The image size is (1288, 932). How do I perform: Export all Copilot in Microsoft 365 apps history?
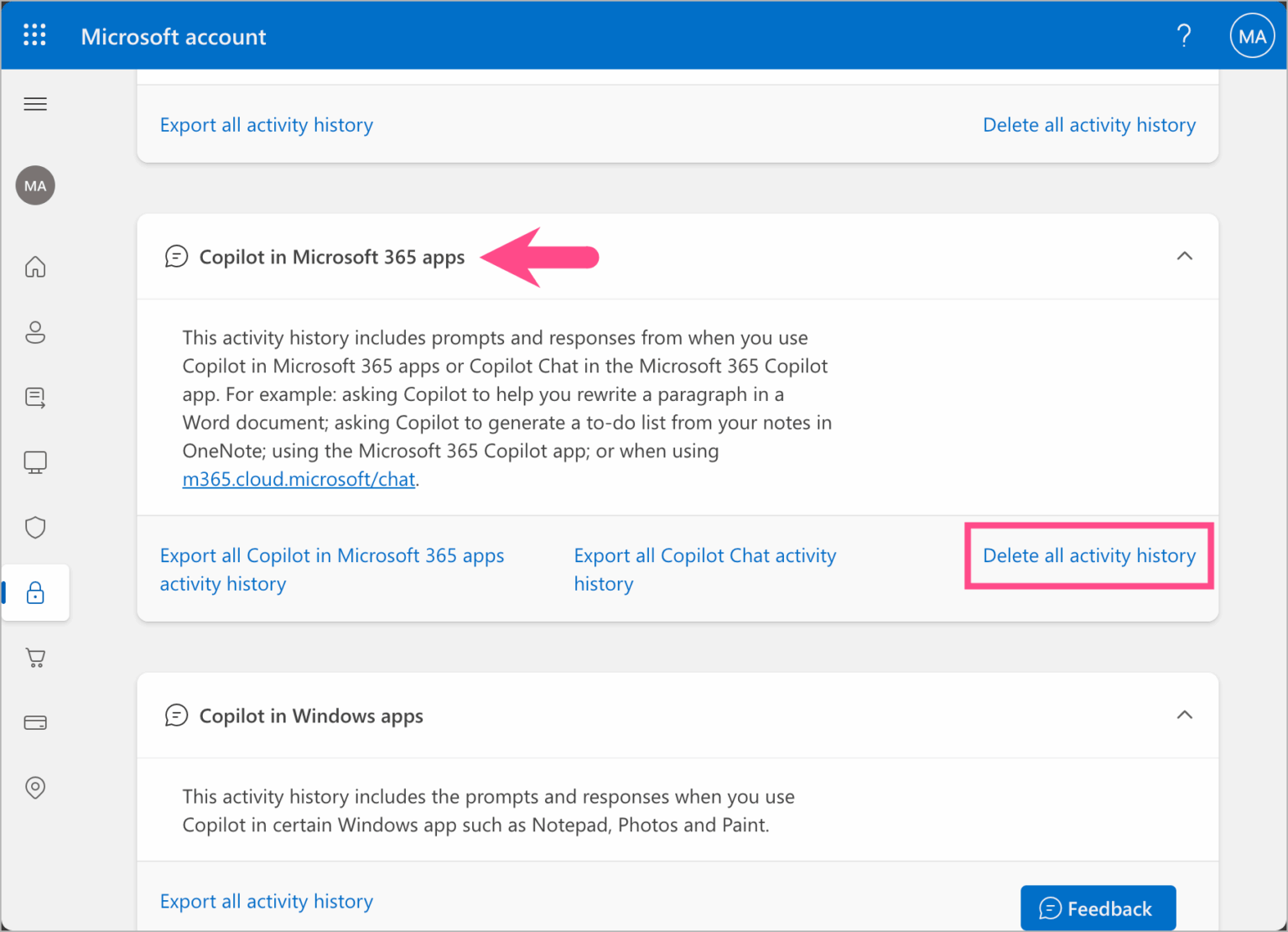click(x=331, y=569)
